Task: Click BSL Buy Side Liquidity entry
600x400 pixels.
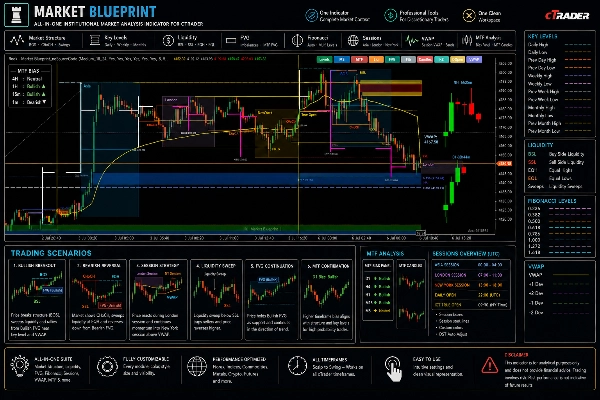Action: 556,154
